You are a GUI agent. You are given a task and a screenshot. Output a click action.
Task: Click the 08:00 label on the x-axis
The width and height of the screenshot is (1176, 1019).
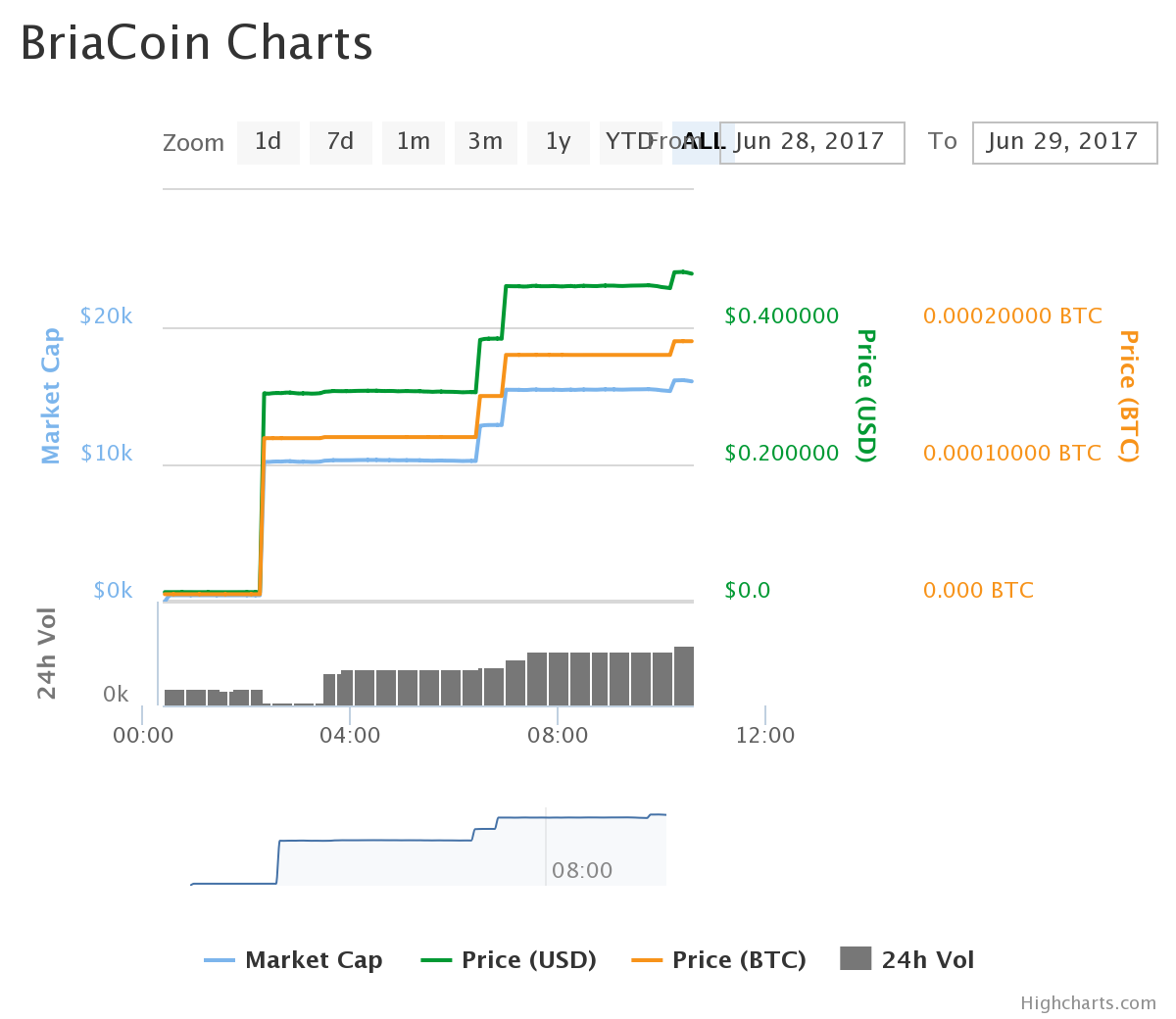[560, 734]
